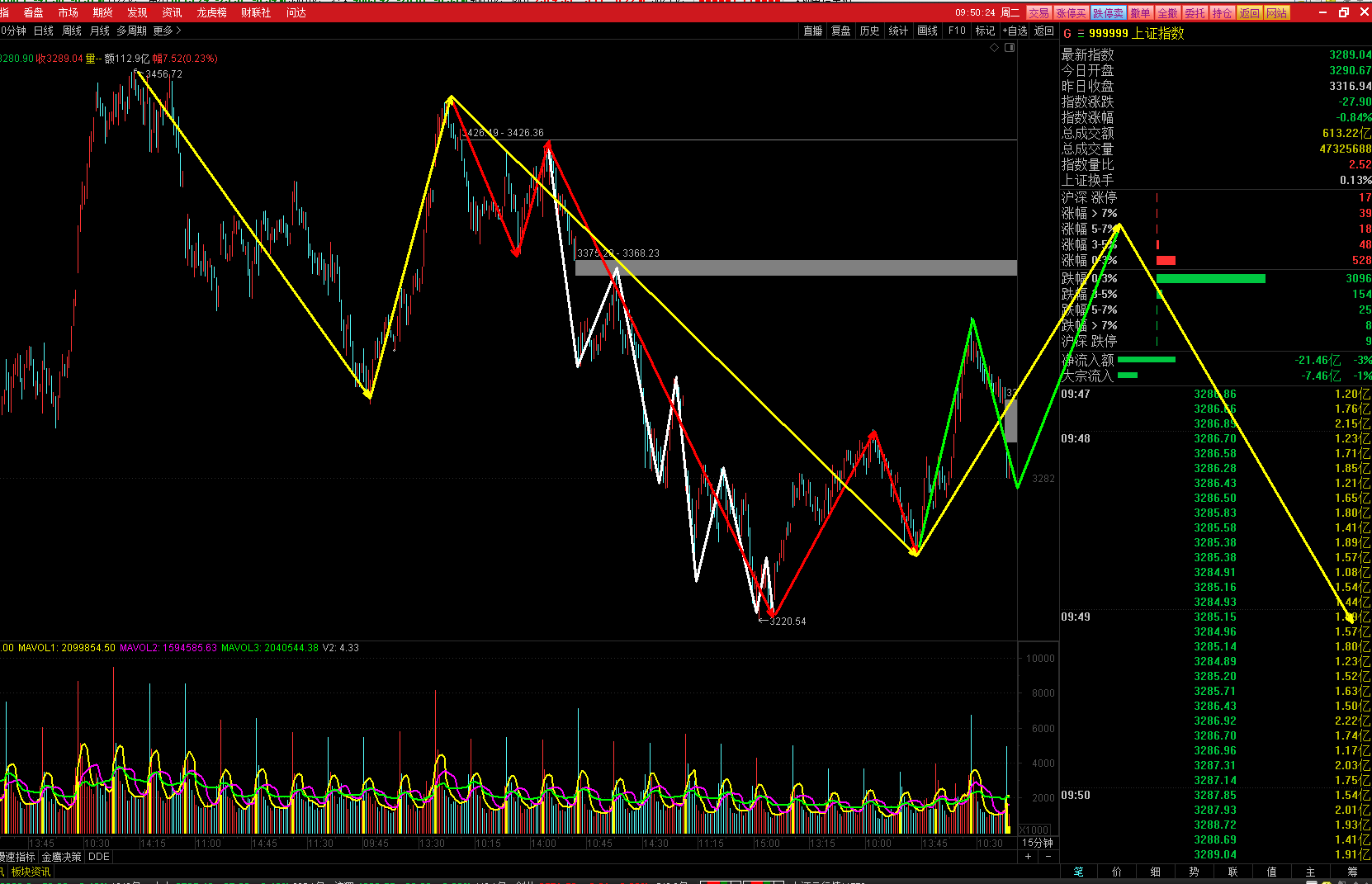Image resolution: width=1372 pixels, height=884 pixels.
Task: Toggle the side panel layout icon
Action: [1010, 48]
